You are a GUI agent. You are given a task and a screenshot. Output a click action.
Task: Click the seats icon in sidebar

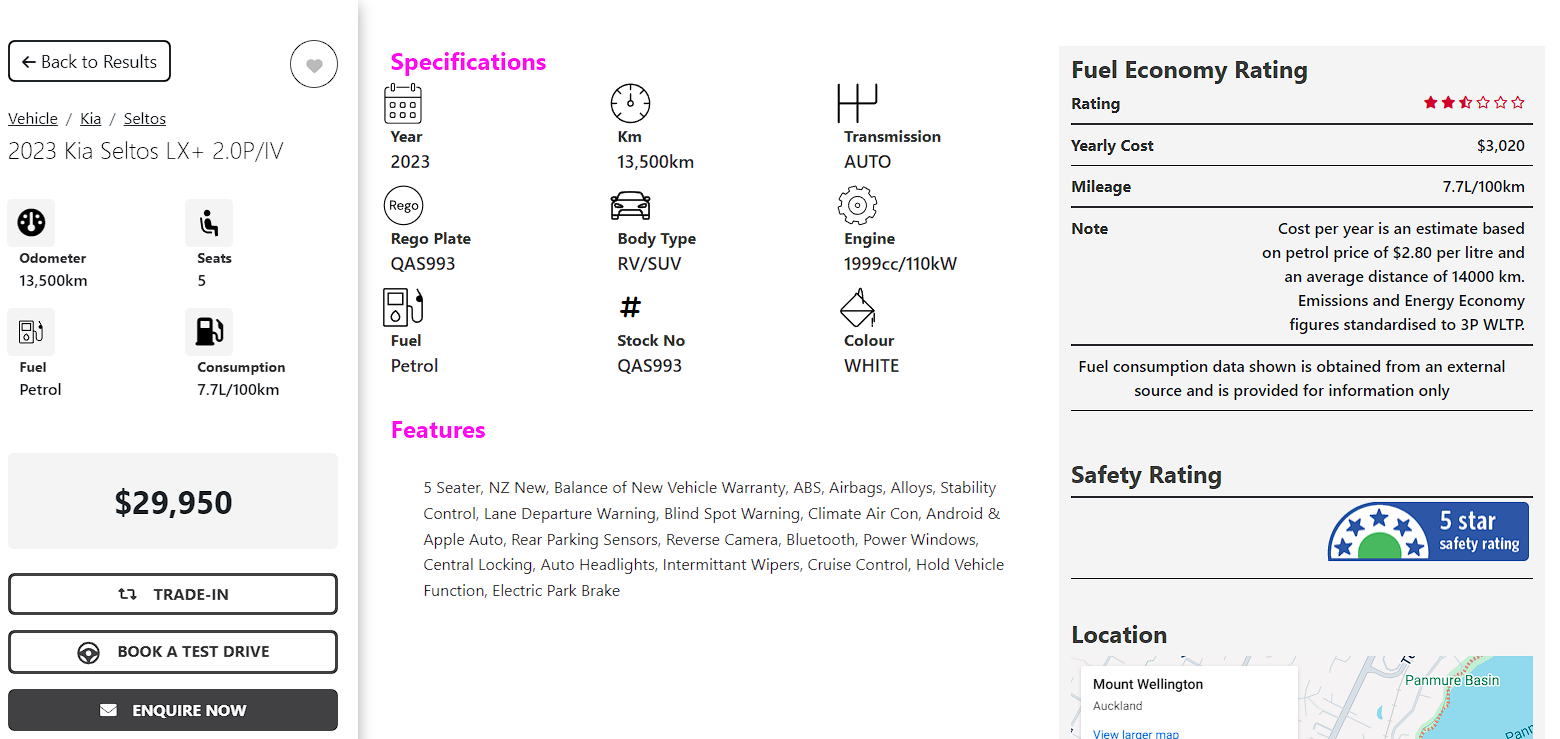[x=209, y=223]
